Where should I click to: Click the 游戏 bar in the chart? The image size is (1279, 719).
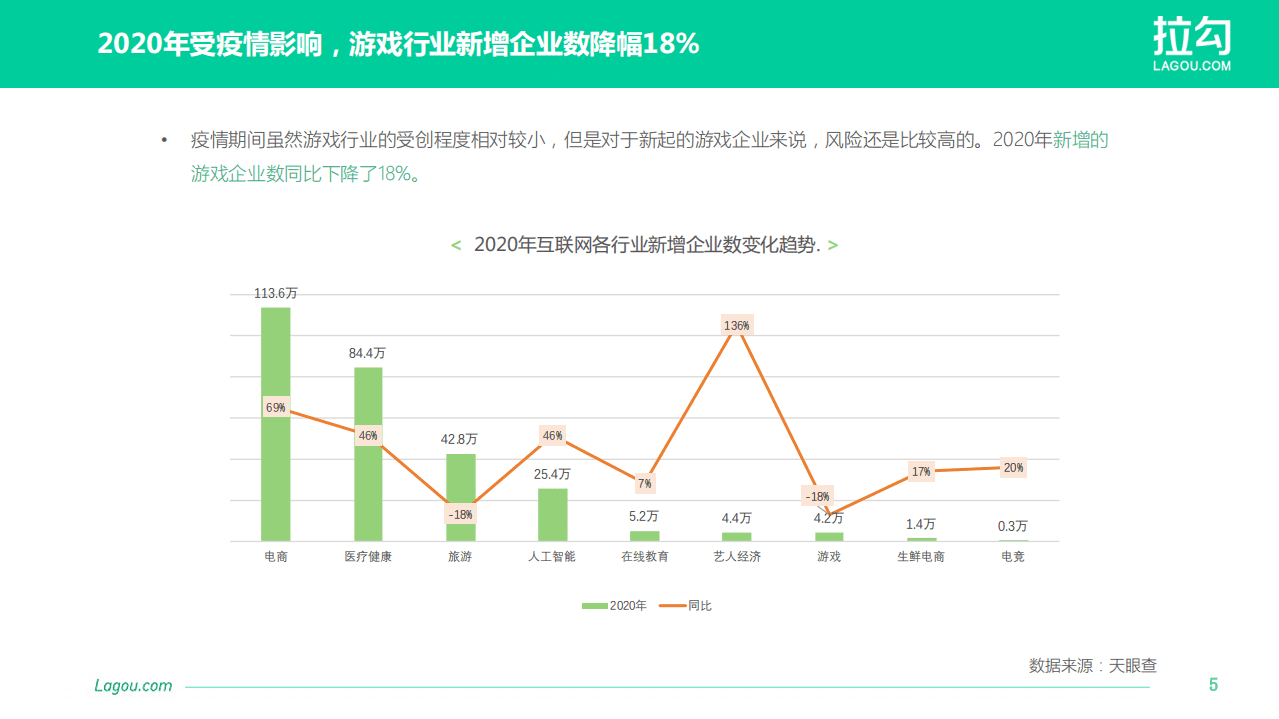[827, 535]
